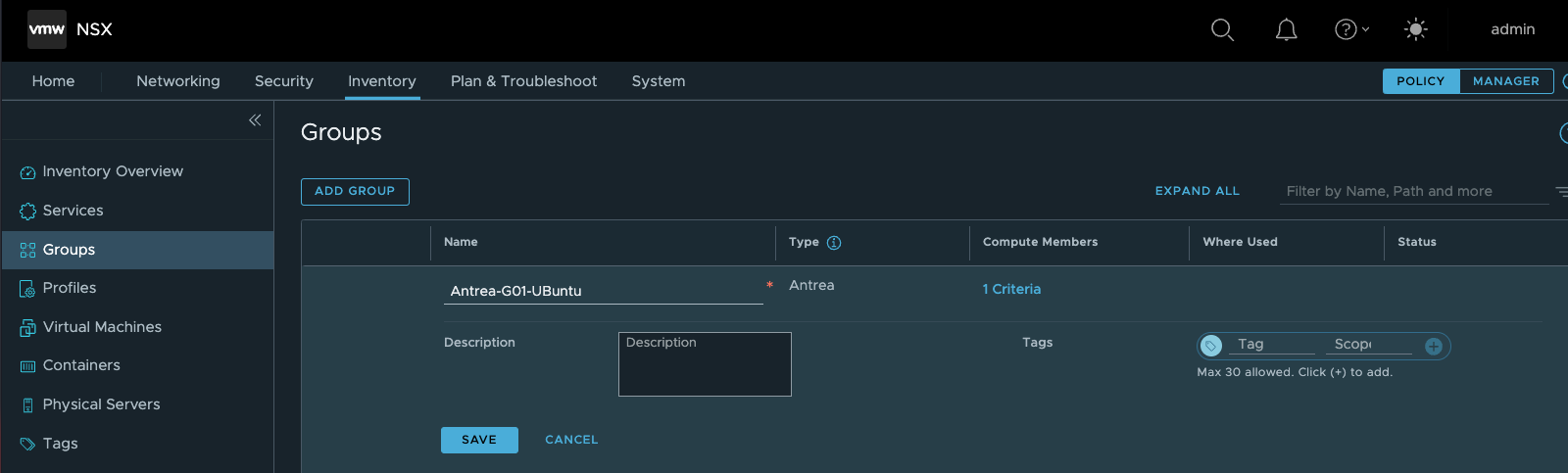Open the Virtual Machines page
Image resolution: width=1568 pixels, height=473 pixels.
coord(102,327)
